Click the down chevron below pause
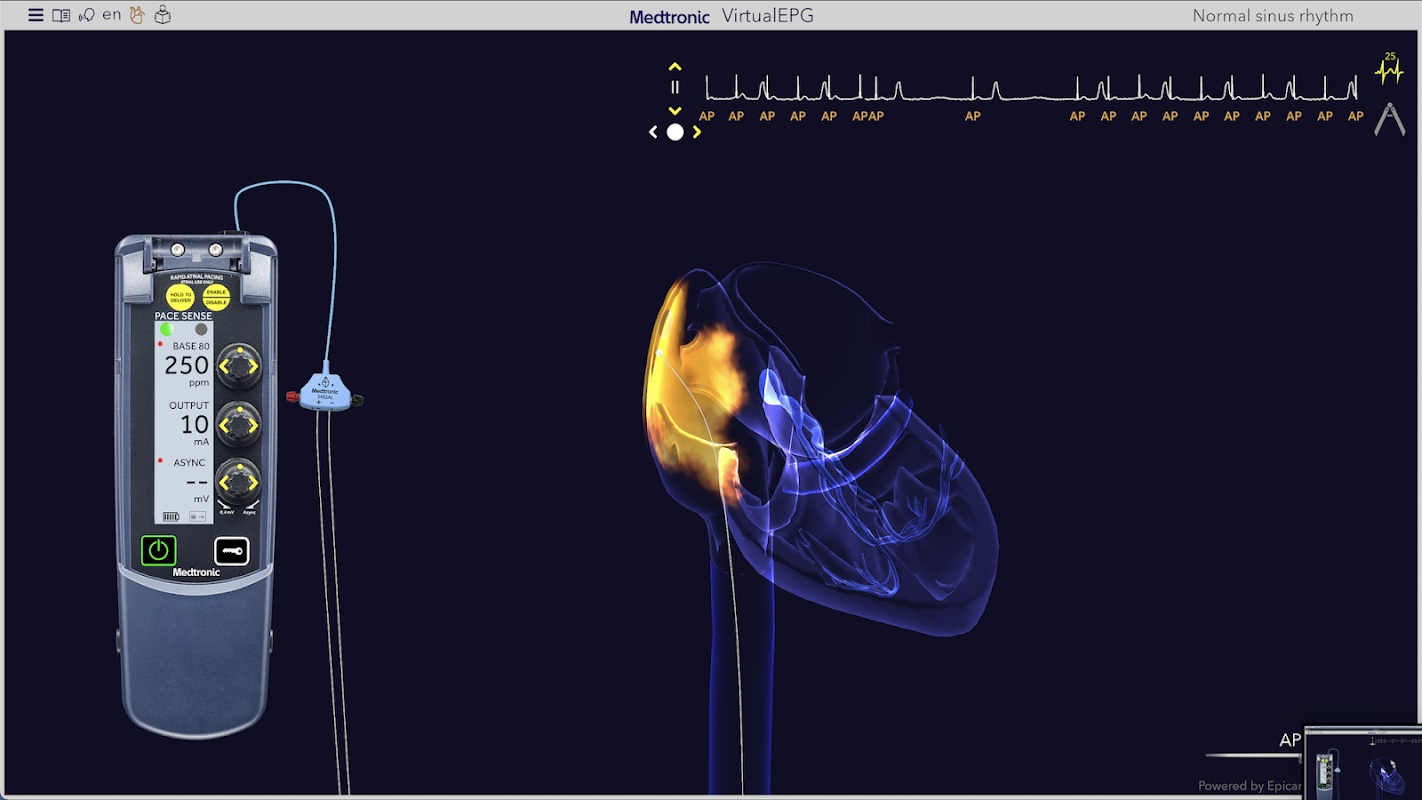The width and height of the screenshot is (1422, 800). 675,111
